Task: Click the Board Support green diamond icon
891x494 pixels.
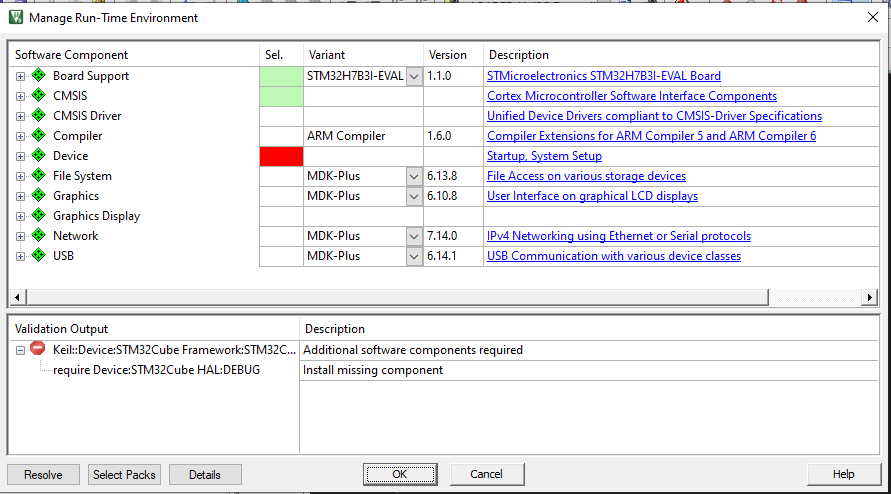Action: pyautogui.click(x=39, y=75)
